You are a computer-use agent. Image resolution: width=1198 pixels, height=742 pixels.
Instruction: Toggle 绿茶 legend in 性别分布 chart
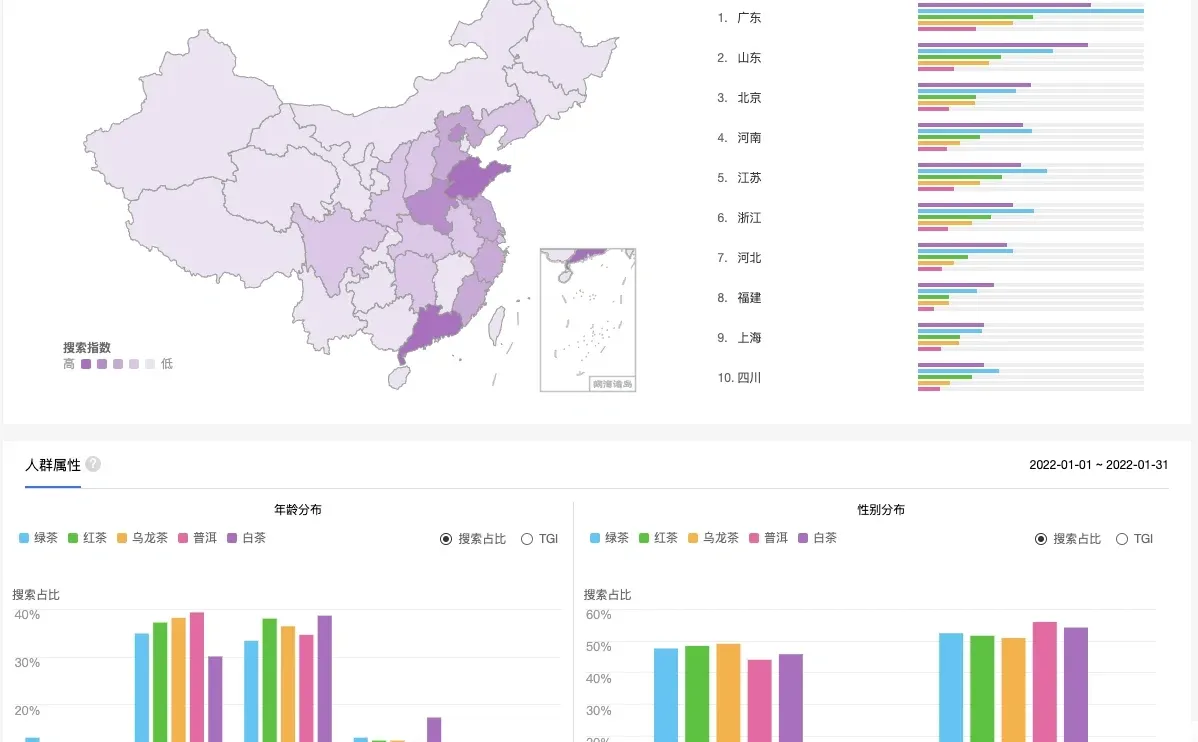(609, 538)
